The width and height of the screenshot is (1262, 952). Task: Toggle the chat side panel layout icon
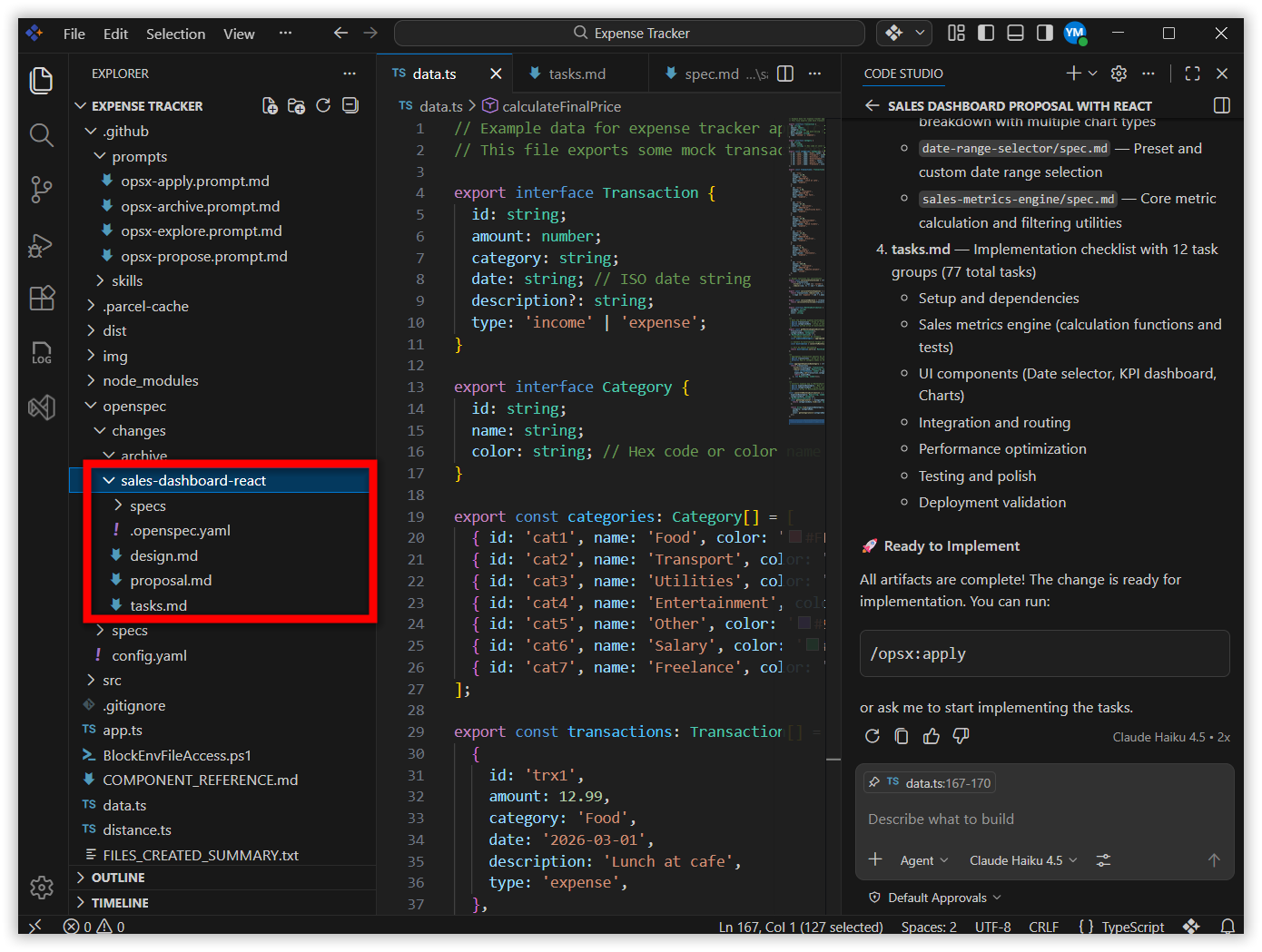pyautogui.click(x=1222, y=105)
